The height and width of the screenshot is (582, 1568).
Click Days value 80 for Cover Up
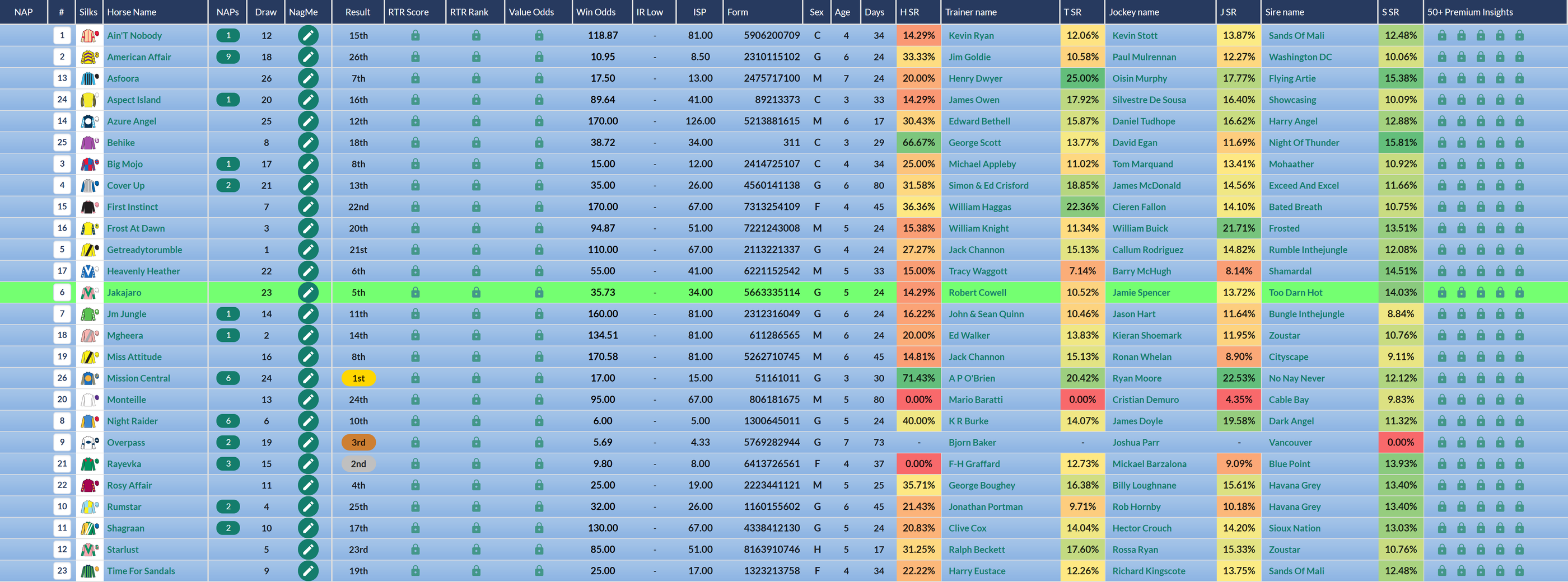point(878,185)
